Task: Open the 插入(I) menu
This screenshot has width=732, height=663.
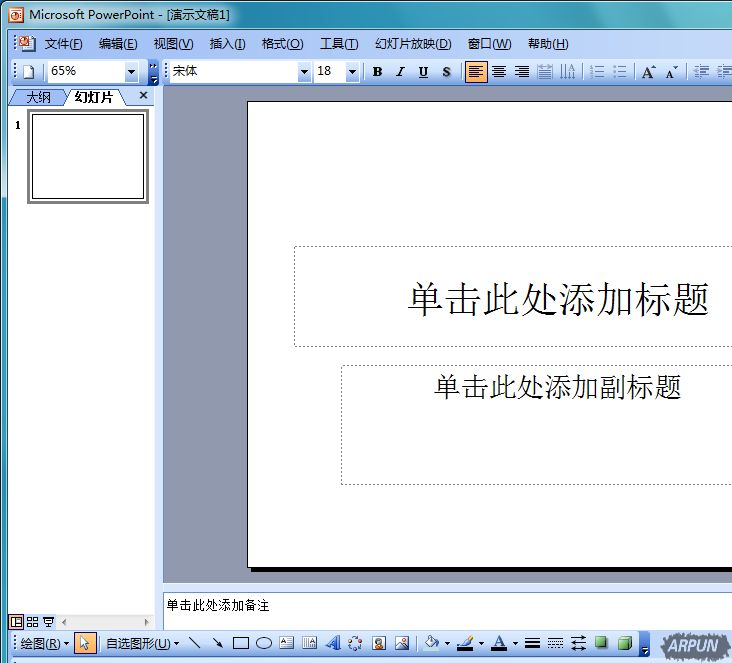Action: tap(227, 44)
